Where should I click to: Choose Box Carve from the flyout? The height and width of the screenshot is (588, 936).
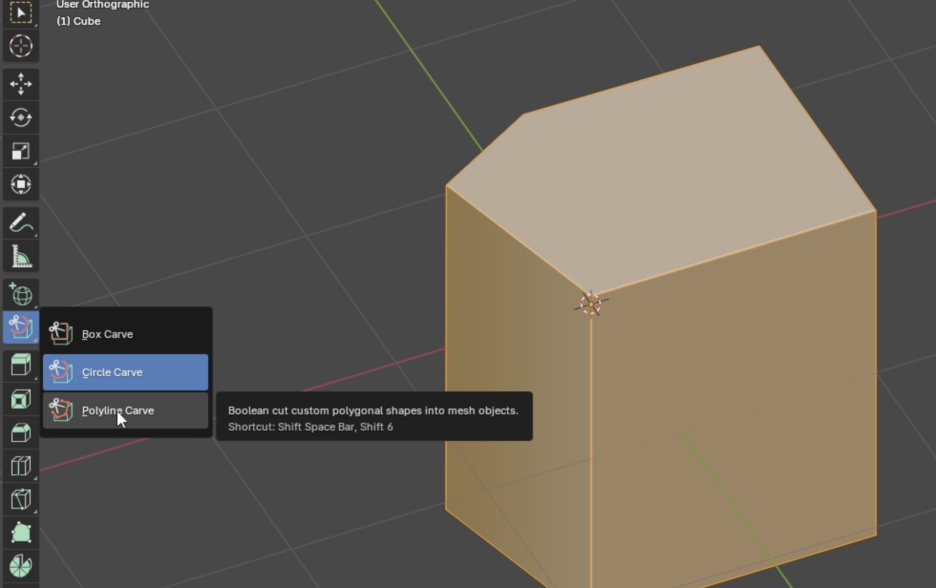pyautogui.click(x=125, y=334)
